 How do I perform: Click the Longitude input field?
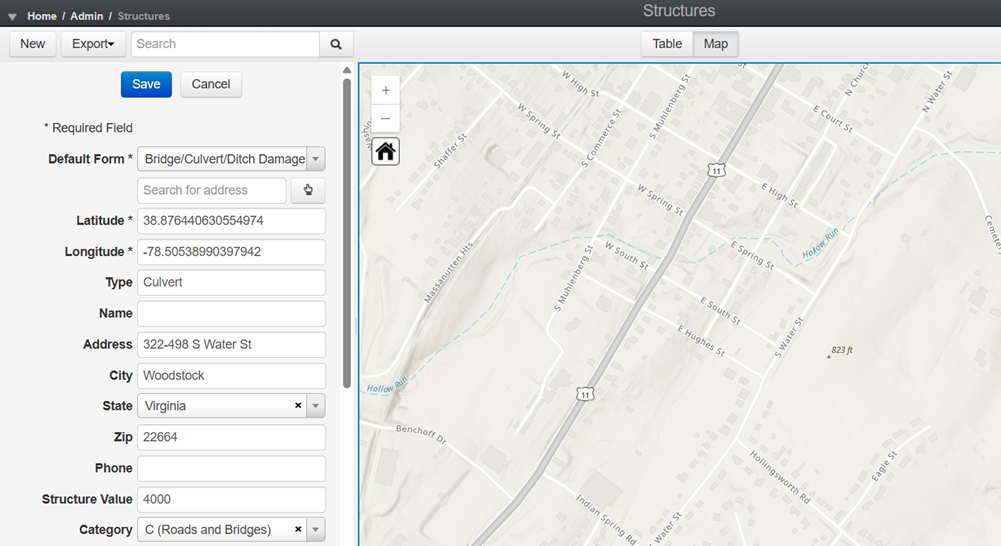pos(231,252)
